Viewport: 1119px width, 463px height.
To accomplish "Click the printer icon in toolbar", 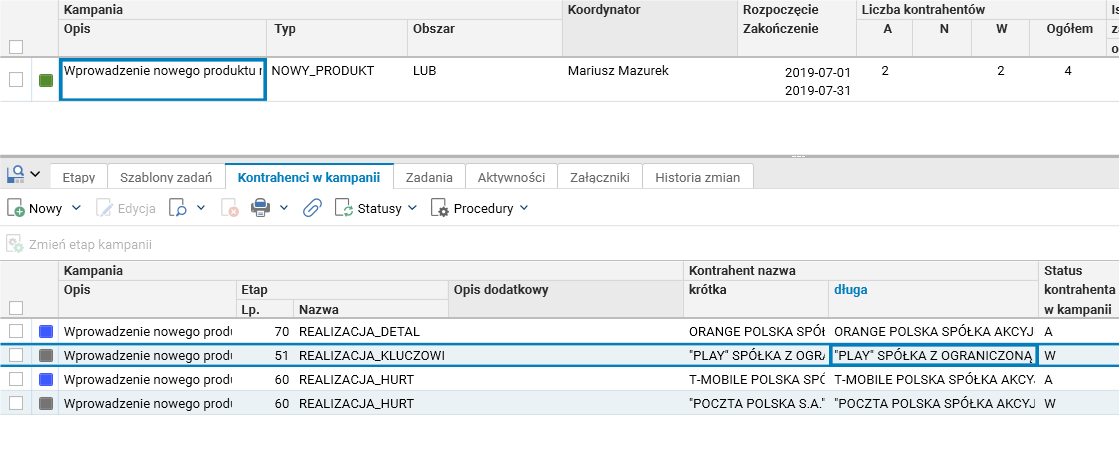I will pos(260,208).
